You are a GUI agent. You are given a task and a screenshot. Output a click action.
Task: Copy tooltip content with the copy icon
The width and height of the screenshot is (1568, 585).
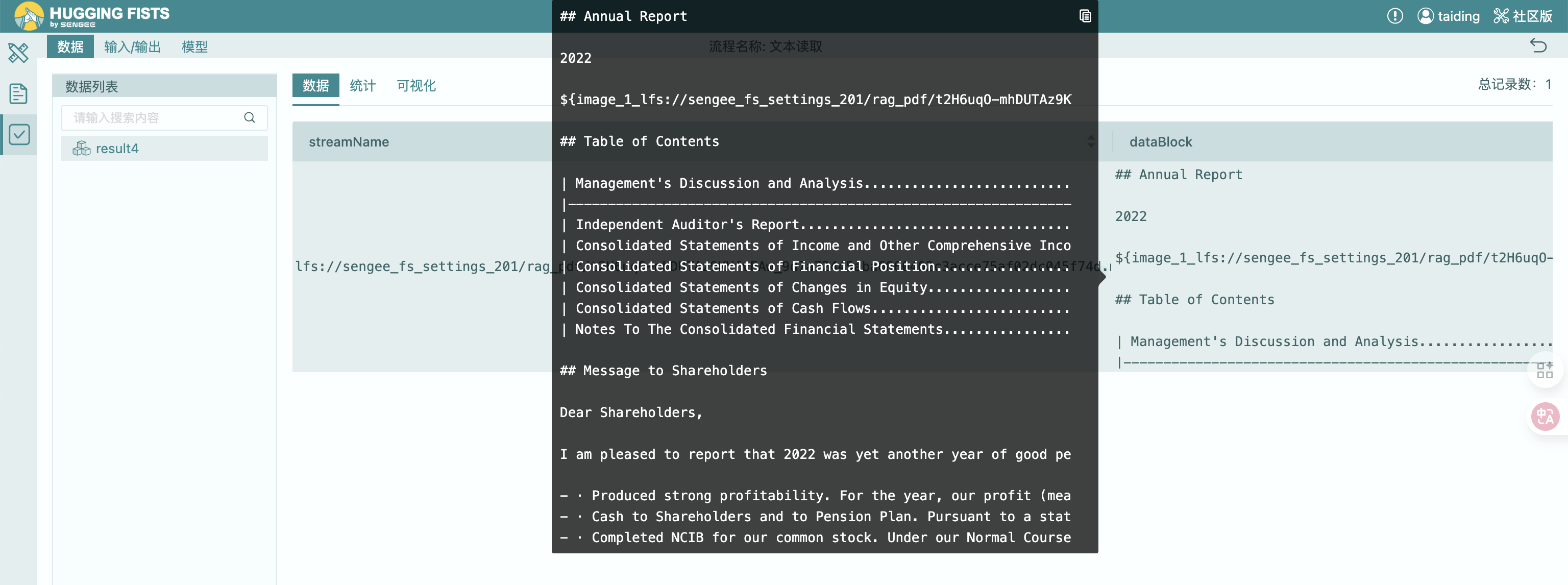[1085, 16]
